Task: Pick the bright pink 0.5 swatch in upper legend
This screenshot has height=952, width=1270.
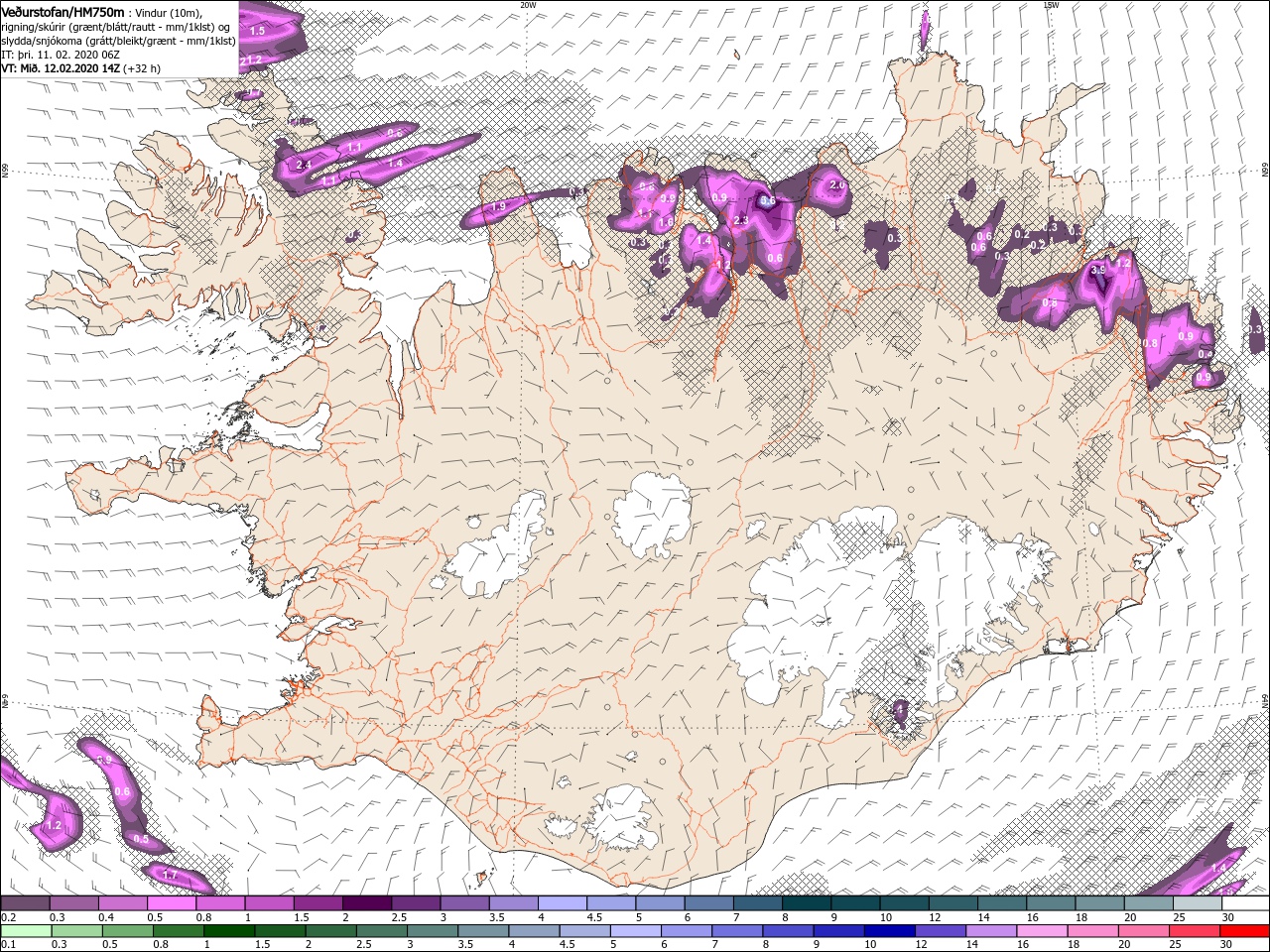Action: click(171, 903)
